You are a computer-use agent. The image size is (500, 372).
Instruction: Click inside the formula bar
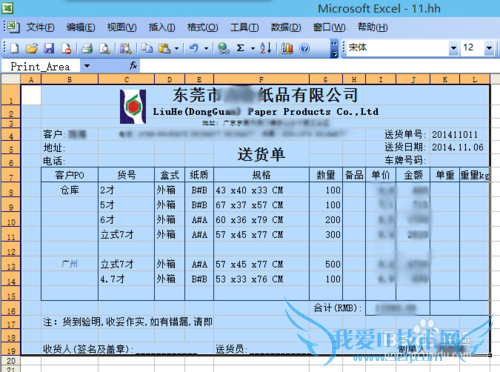click(x=319, y=66)
